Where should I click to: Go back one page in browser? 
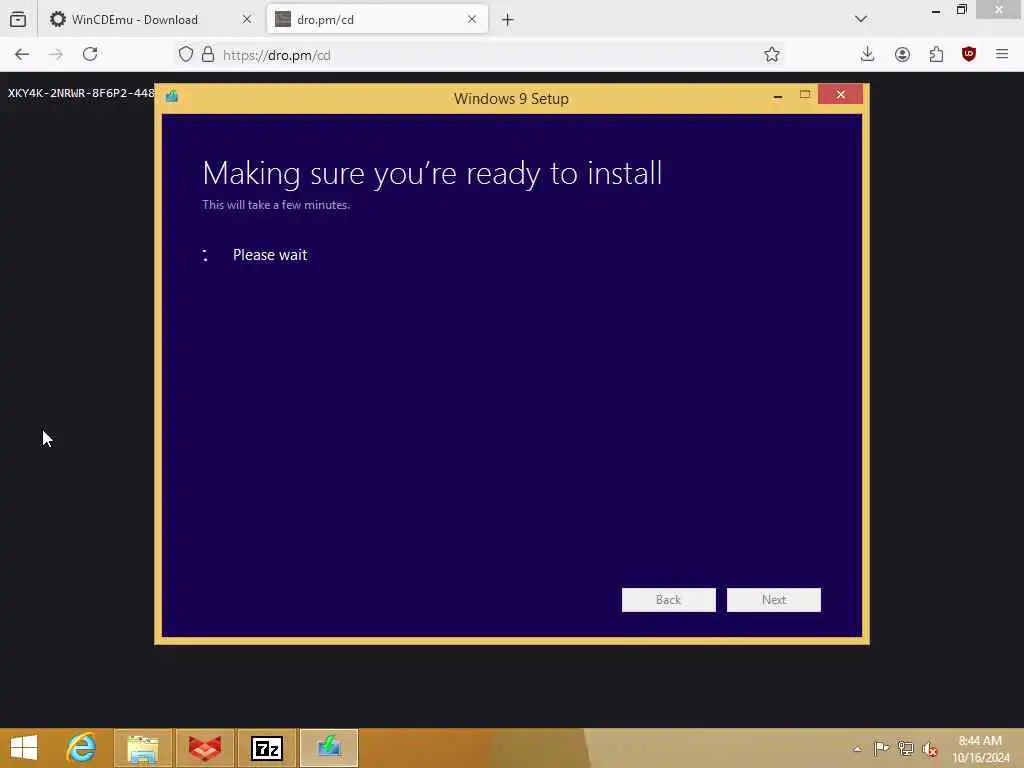(x=22, y=55)
